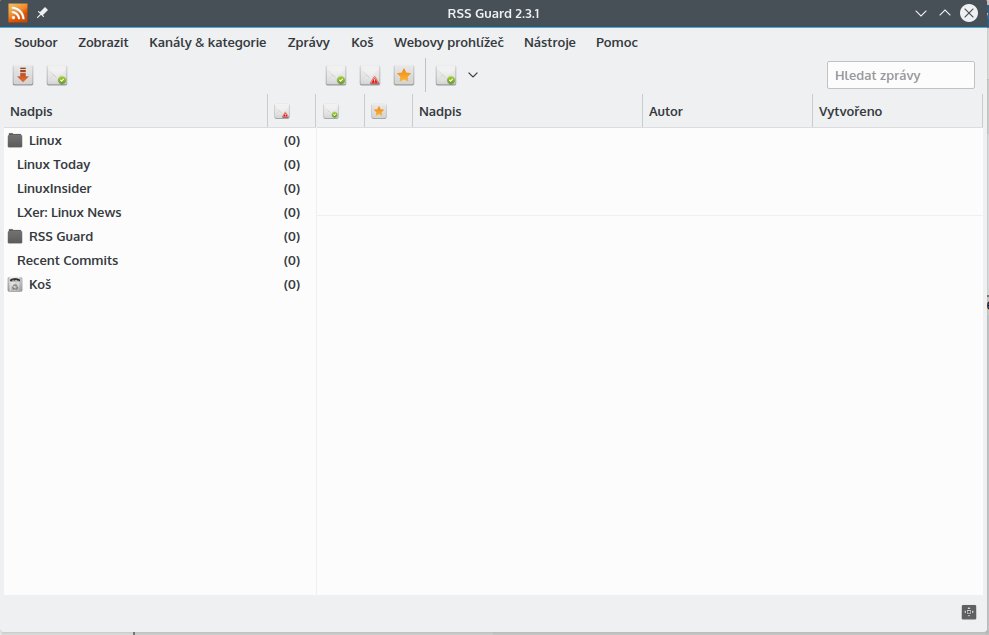Open the Nástroje menu
Viewport: 989px width, 635px height.
point(549,42)
